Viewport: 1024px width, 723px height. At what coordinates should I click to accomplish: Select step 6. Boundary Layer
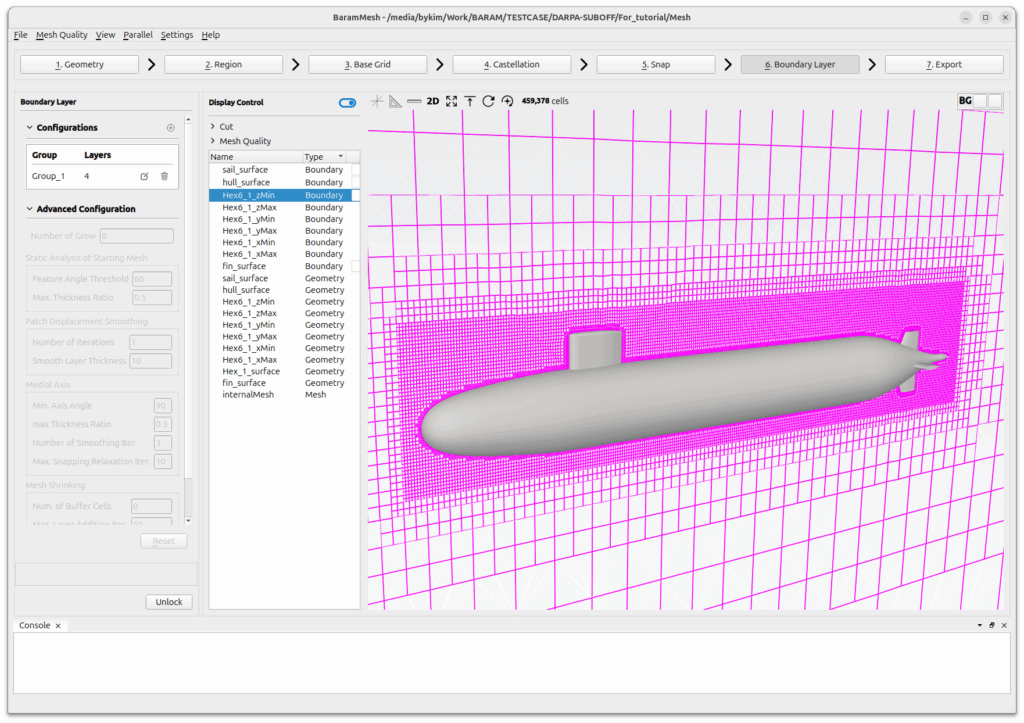[800, 65]
